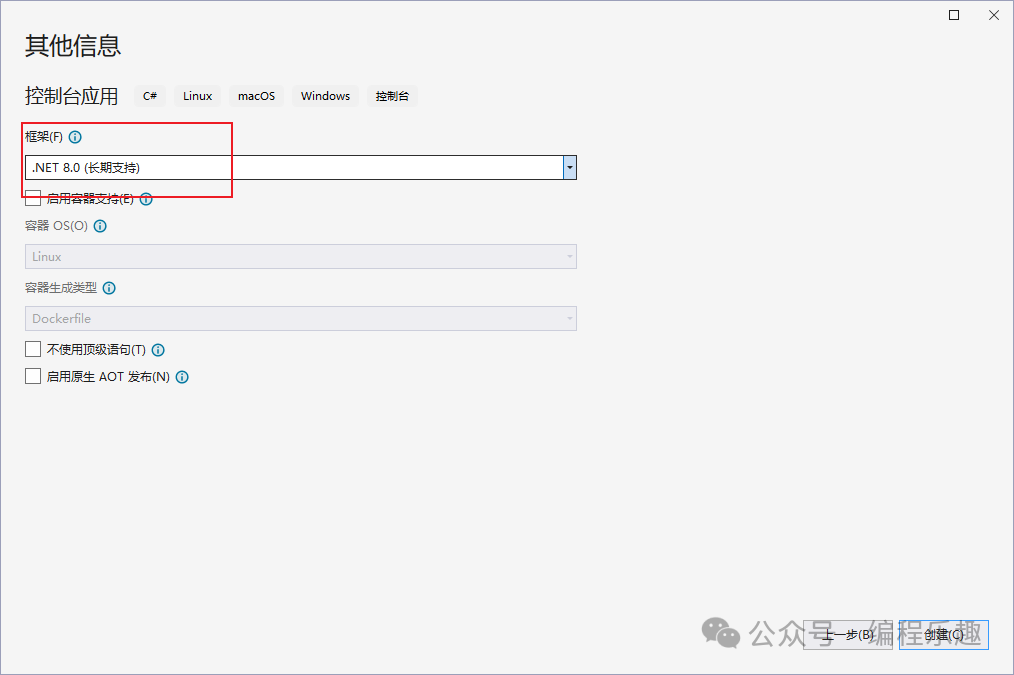1014x675 pixels.
Task: Click the Windows tag
Action: coord(325,96)
